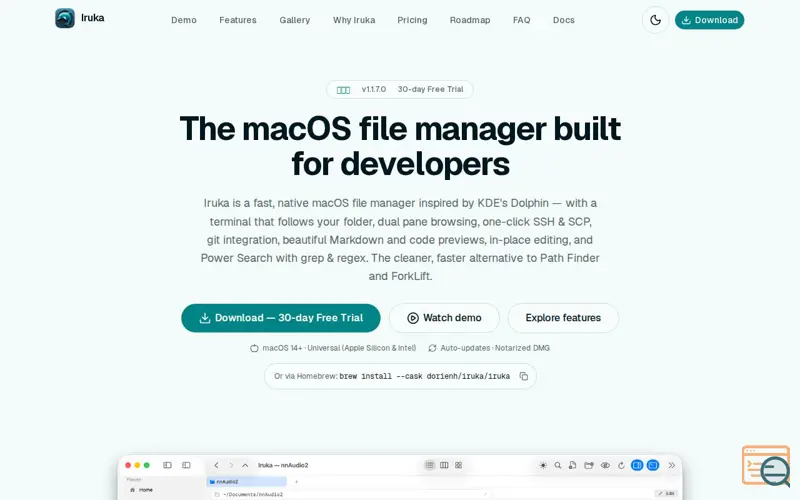Click the back arrow in Iruka window

[x=216, y=465]
